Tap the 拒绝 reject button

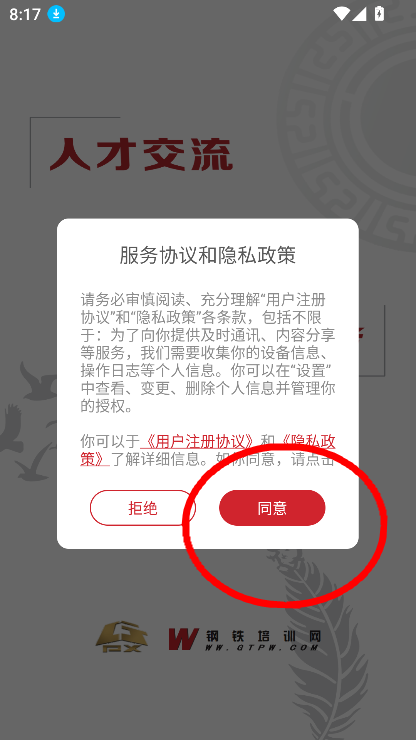[142, 508]
